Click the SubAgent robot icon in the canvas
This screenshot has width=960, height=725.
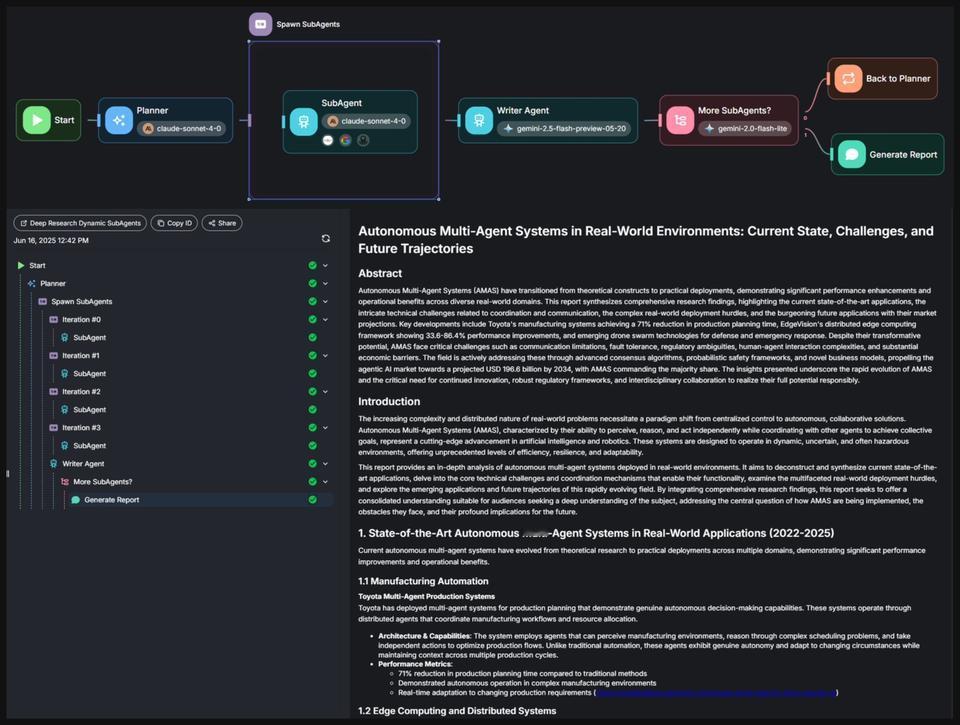coord(303,121)
